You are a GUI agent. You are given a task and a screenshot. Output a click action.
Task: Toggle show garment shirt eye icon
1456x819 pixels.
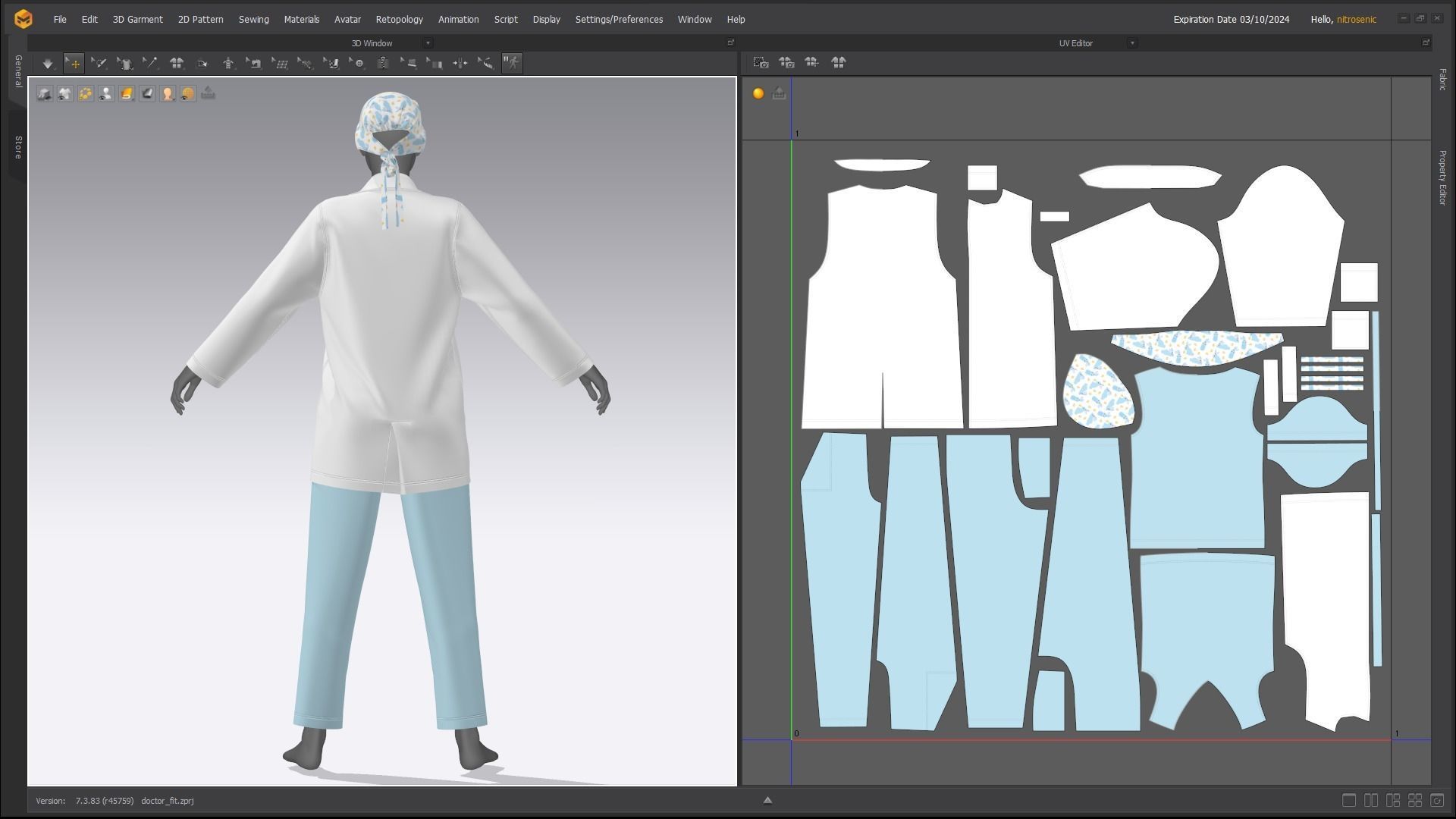[65, 93]
